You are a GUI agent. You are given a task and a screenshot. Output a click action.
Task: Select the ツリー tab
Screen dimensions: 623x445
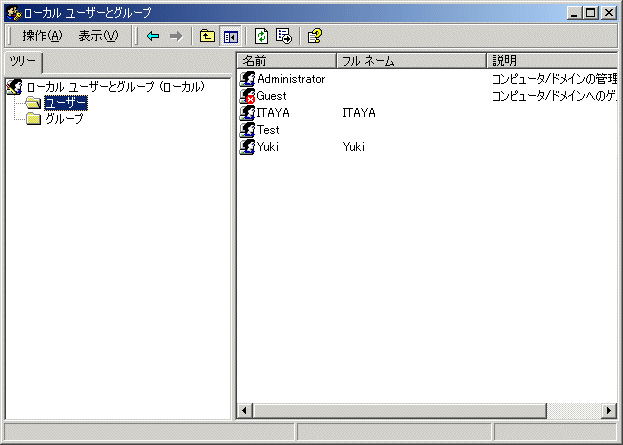click(23, 62)
